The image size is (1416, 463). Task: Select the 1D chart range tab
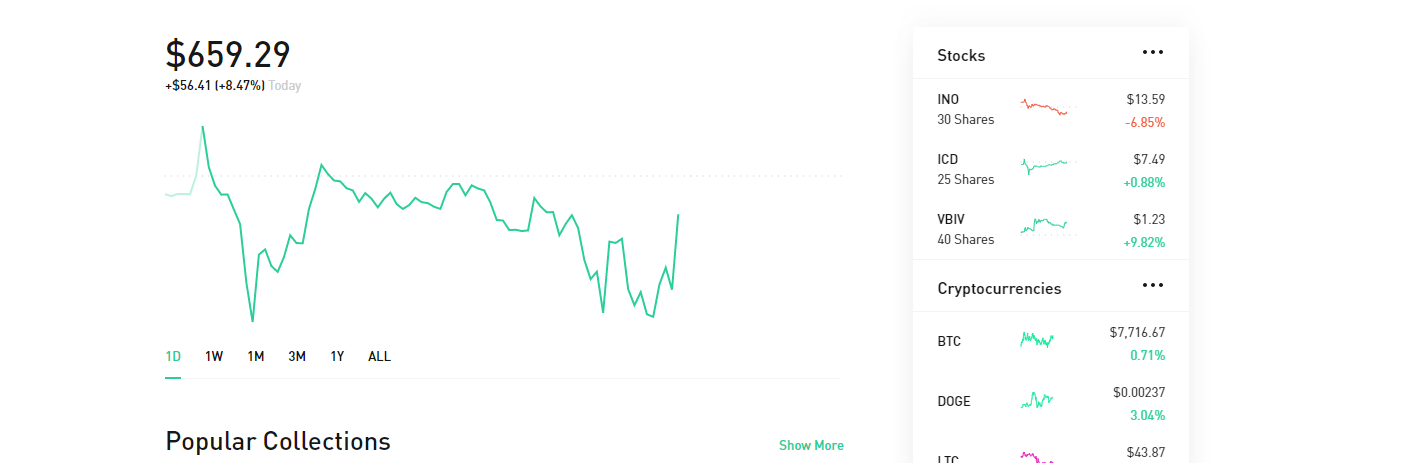pos(173,356)
